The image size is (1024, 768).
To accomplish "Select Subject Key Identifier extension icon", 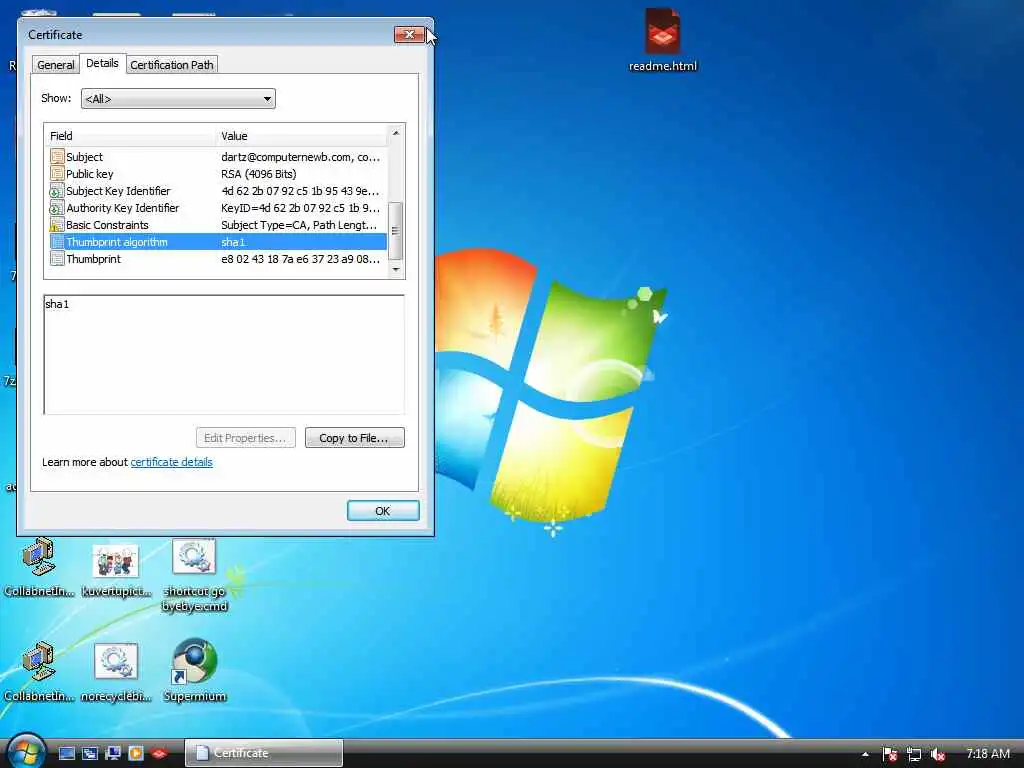I will [x=57, y=191].
